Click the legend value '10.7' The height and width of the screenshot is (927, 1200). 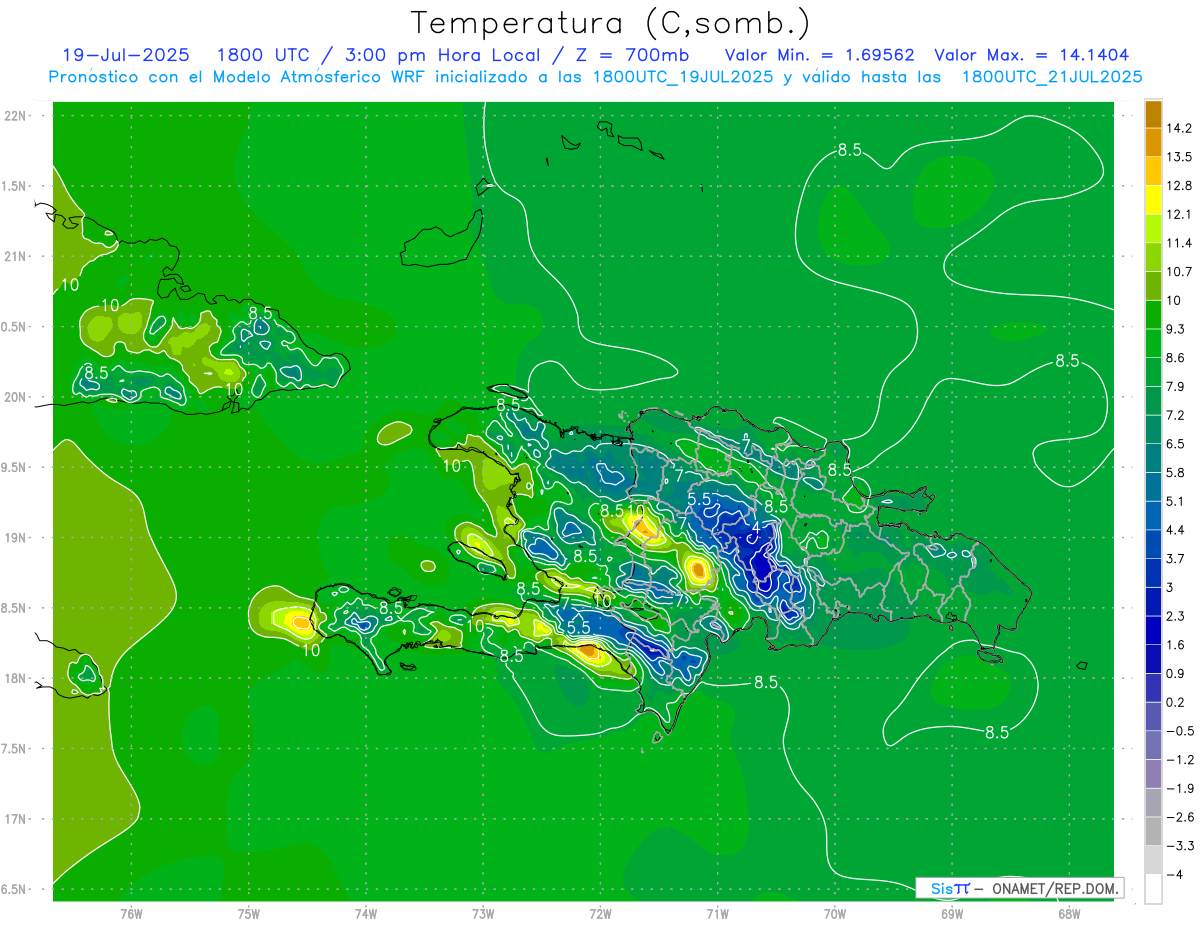pos(1179,272)
